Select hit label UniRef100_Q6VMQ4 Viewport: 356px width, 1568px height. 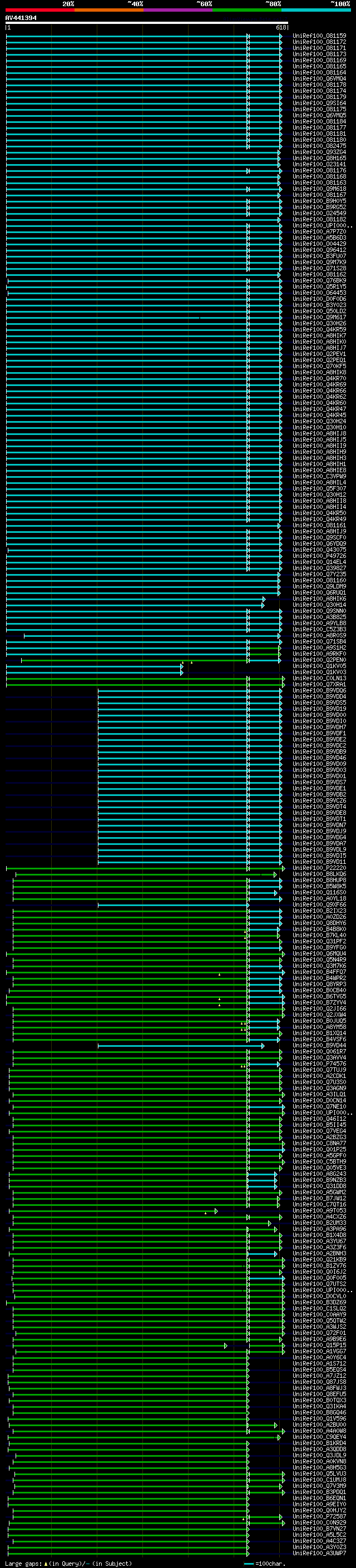[319, 78]
